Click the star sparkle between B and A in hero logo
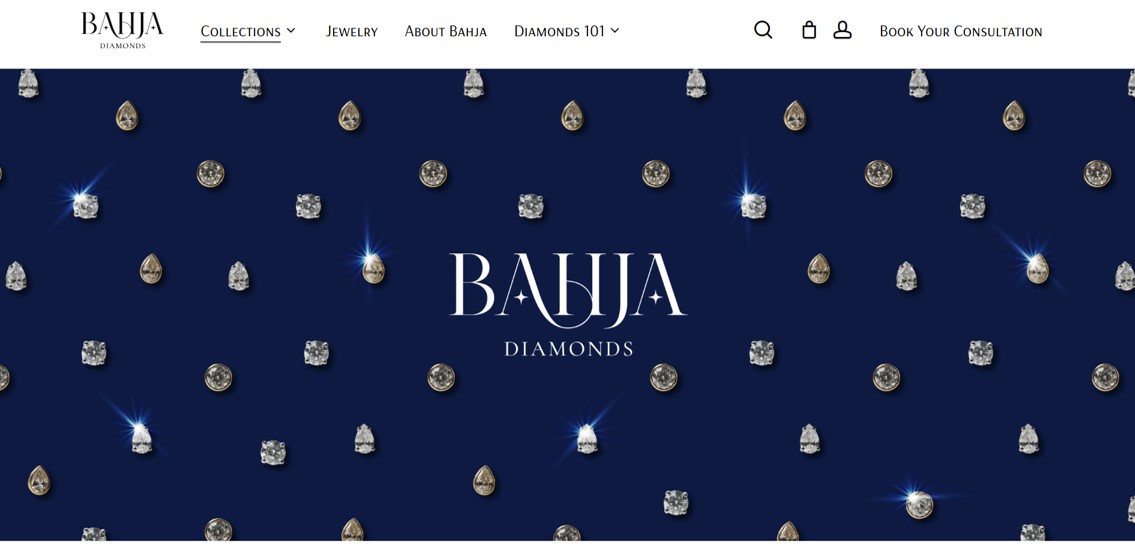 coord(519,296)
